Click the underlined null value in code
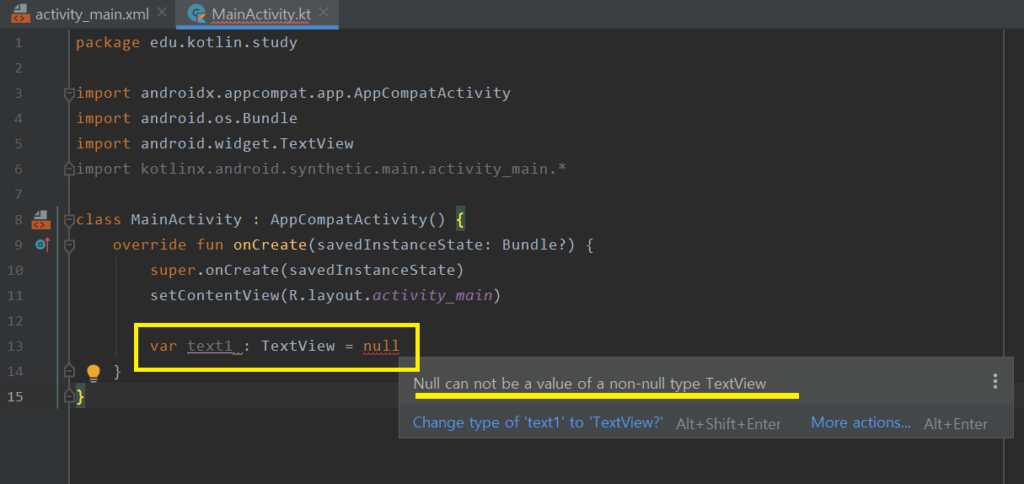Viewport: 1024px width, 484px height. coord(381,347)
